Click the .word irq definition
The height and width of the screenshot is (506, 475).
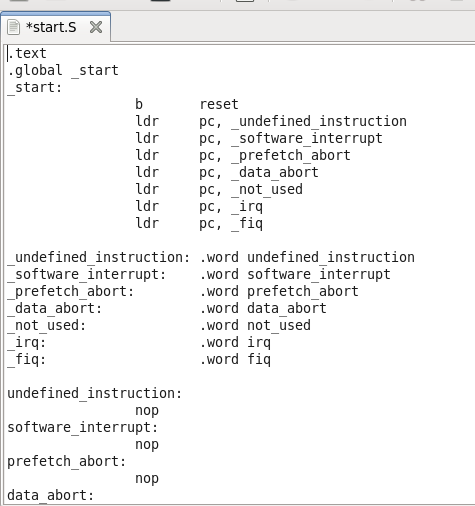point(235,342)
